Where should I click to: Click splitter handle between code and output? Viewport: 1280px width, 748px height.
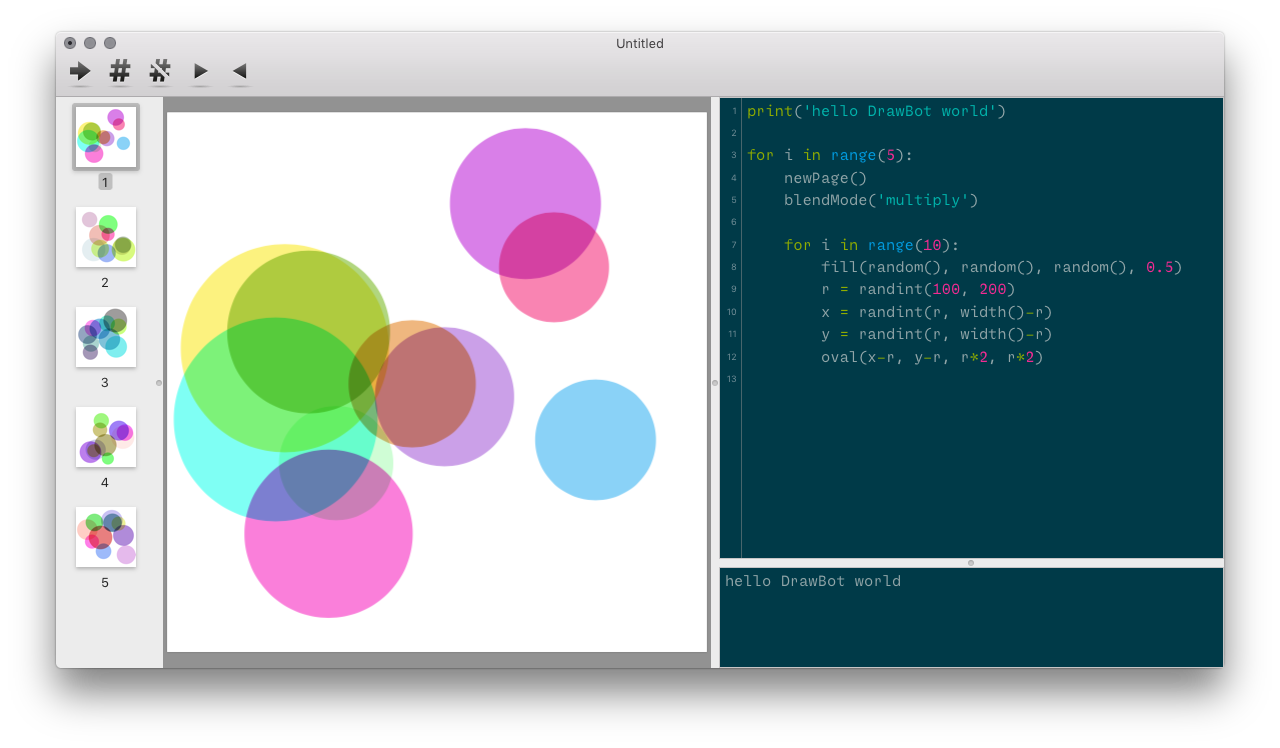pos(971,563)
